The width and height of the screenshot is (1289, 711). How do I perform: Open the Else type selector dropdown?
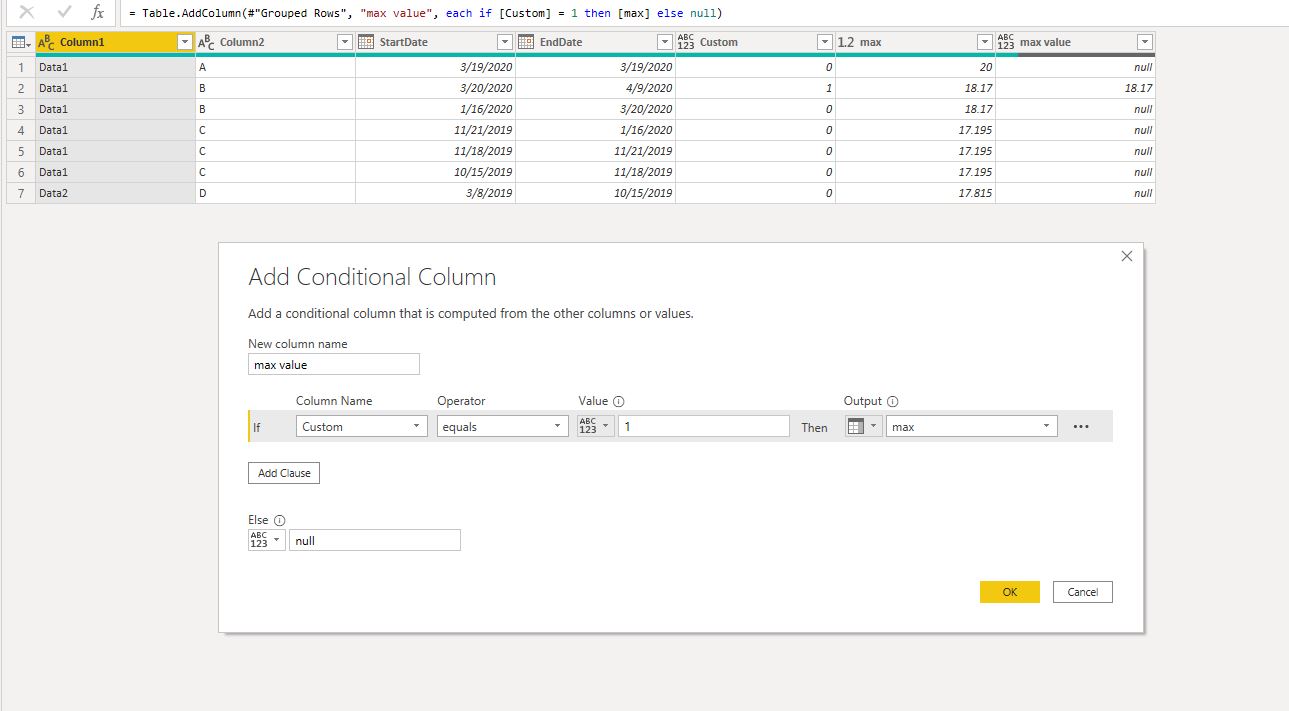point(266,540)
